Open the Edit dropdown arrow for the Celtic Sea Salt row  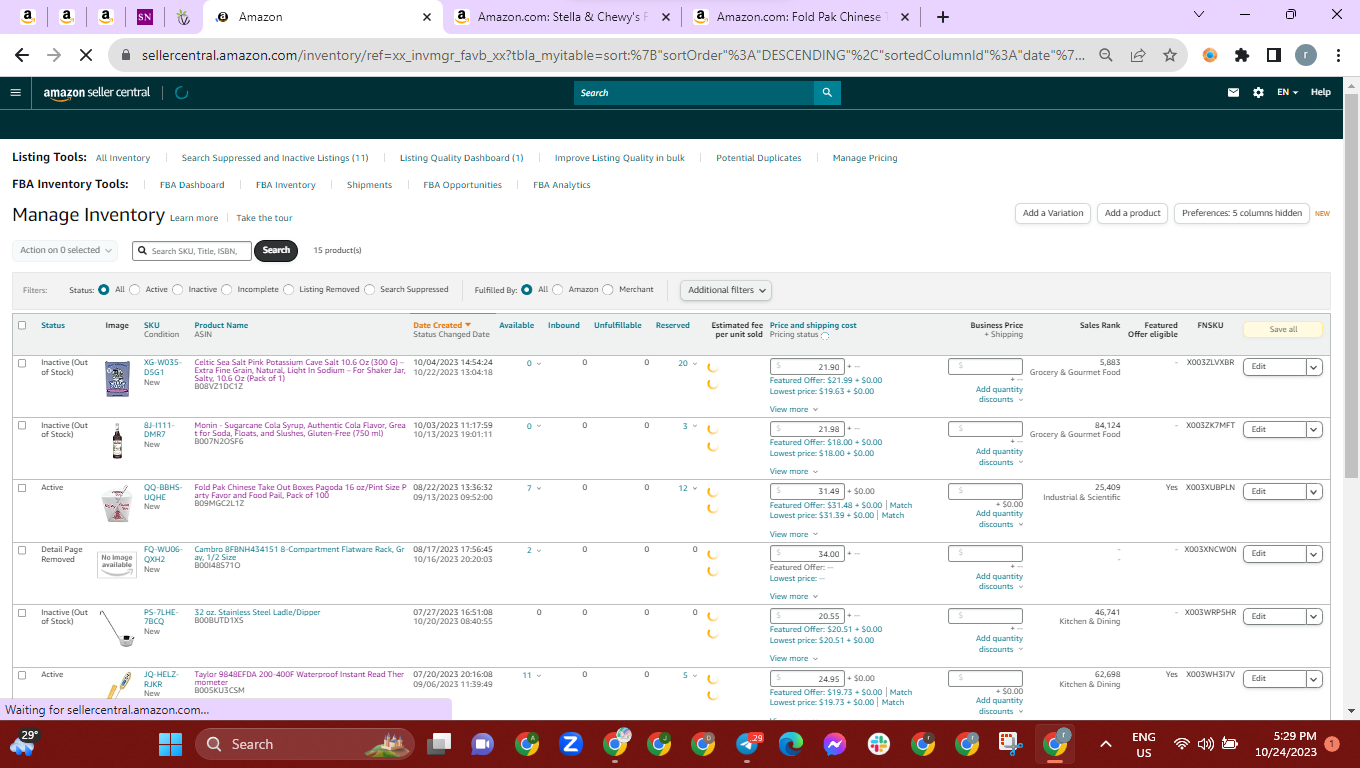[1314, 367]
